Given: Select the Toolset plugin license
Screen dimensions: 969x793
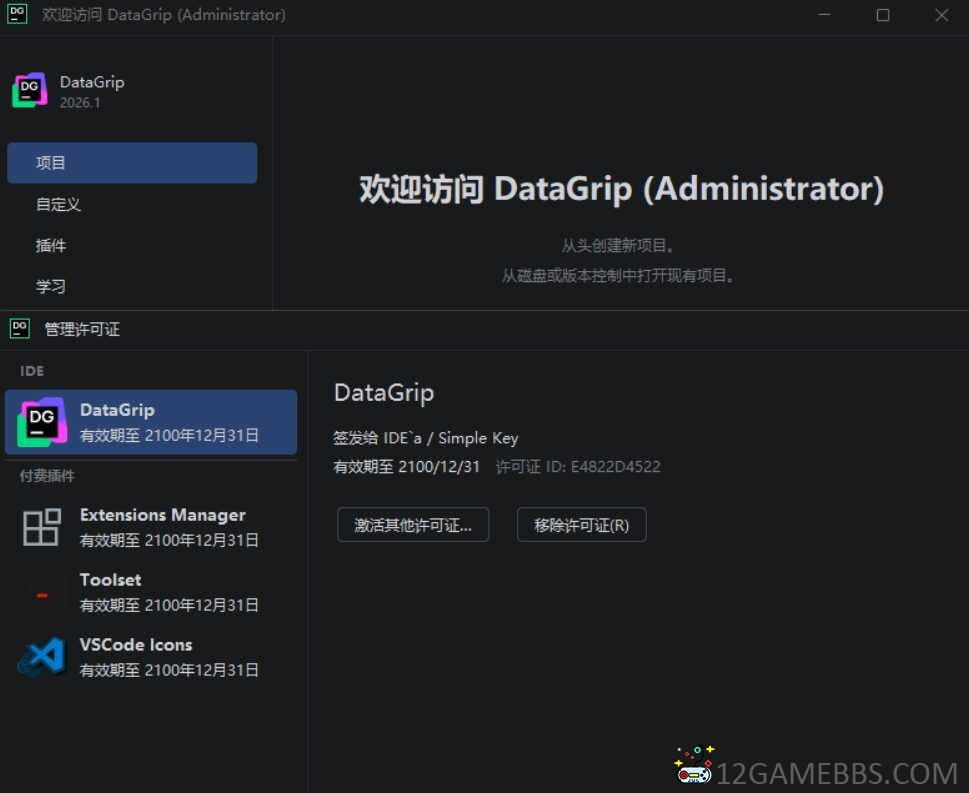Looking at the screenshot, I should (x=151, y=592).
